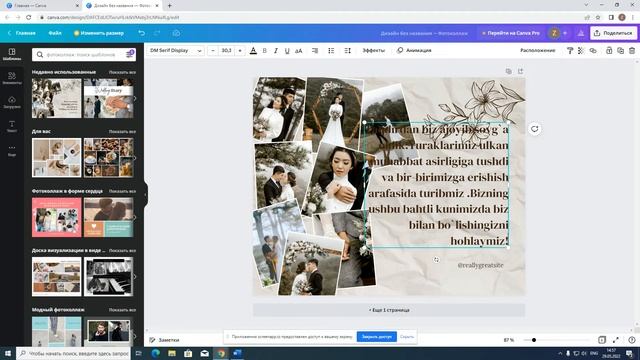
Task: Decrease font size with the minus button
Action: (213, 51)
